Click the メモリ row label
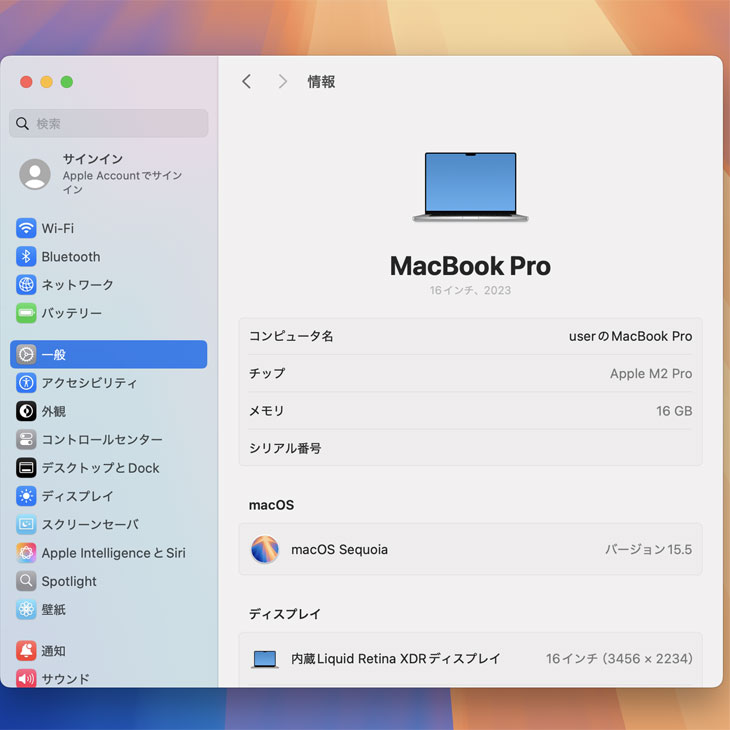Viewport: 730px width, 730px height. click(x=266, y=411)
